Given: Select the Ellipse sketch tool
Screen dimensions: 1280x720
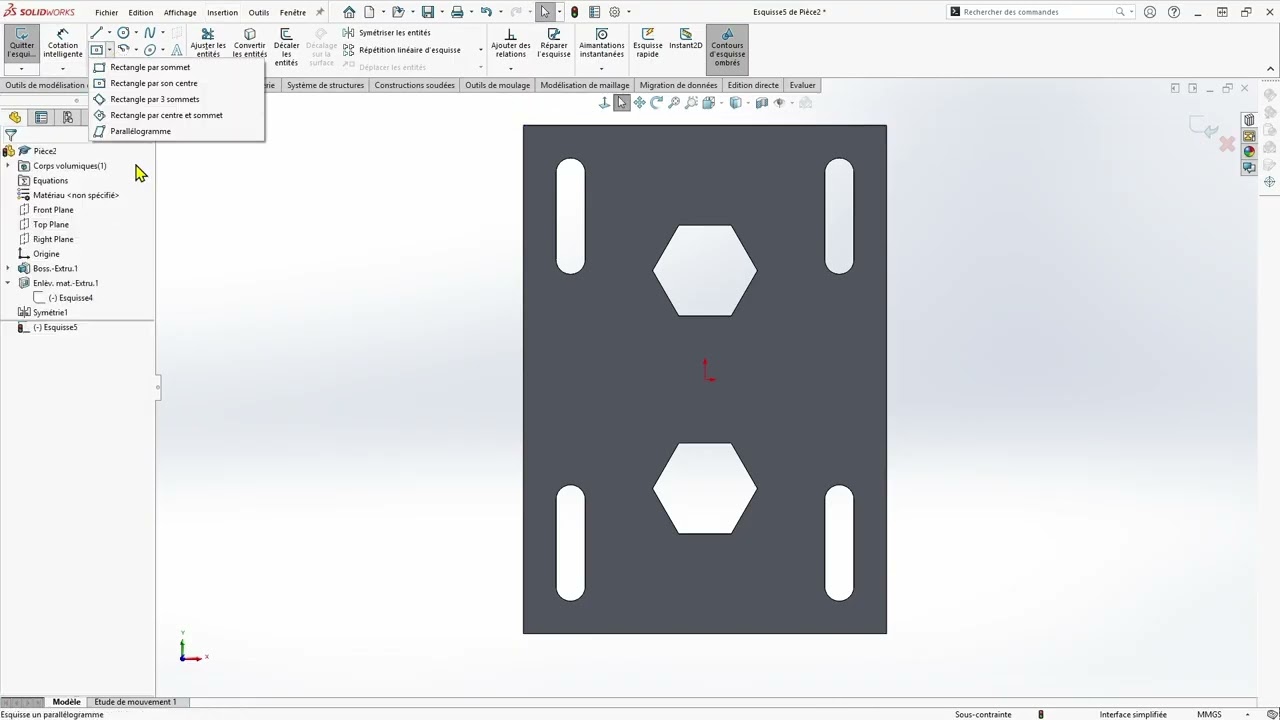Looking at the screenshot, I should tap(149, 49).
